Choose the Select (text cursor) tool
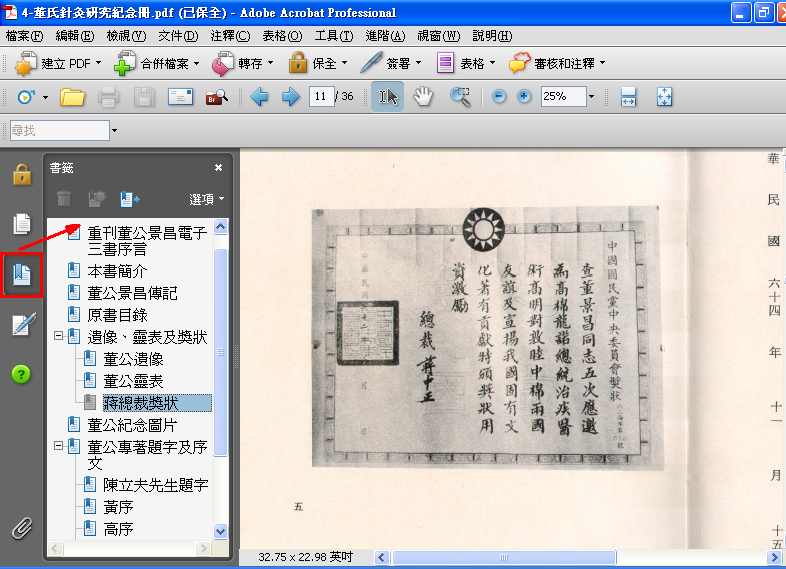Viewport: 786px width, 569px height. (387, 96)
